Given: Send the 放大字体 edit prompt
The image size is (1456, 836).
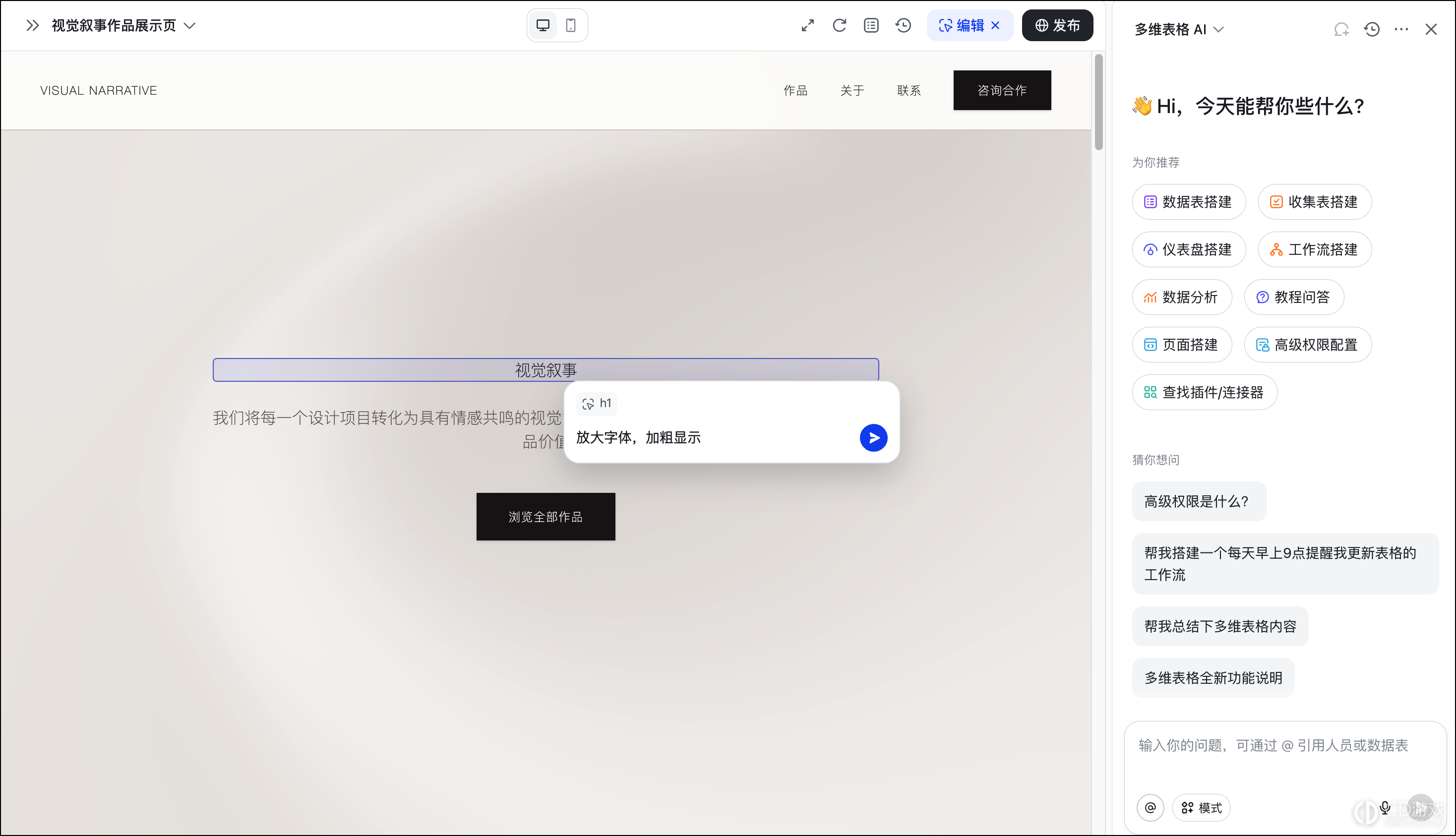Looking at the screenshot, I should (873, 438).
